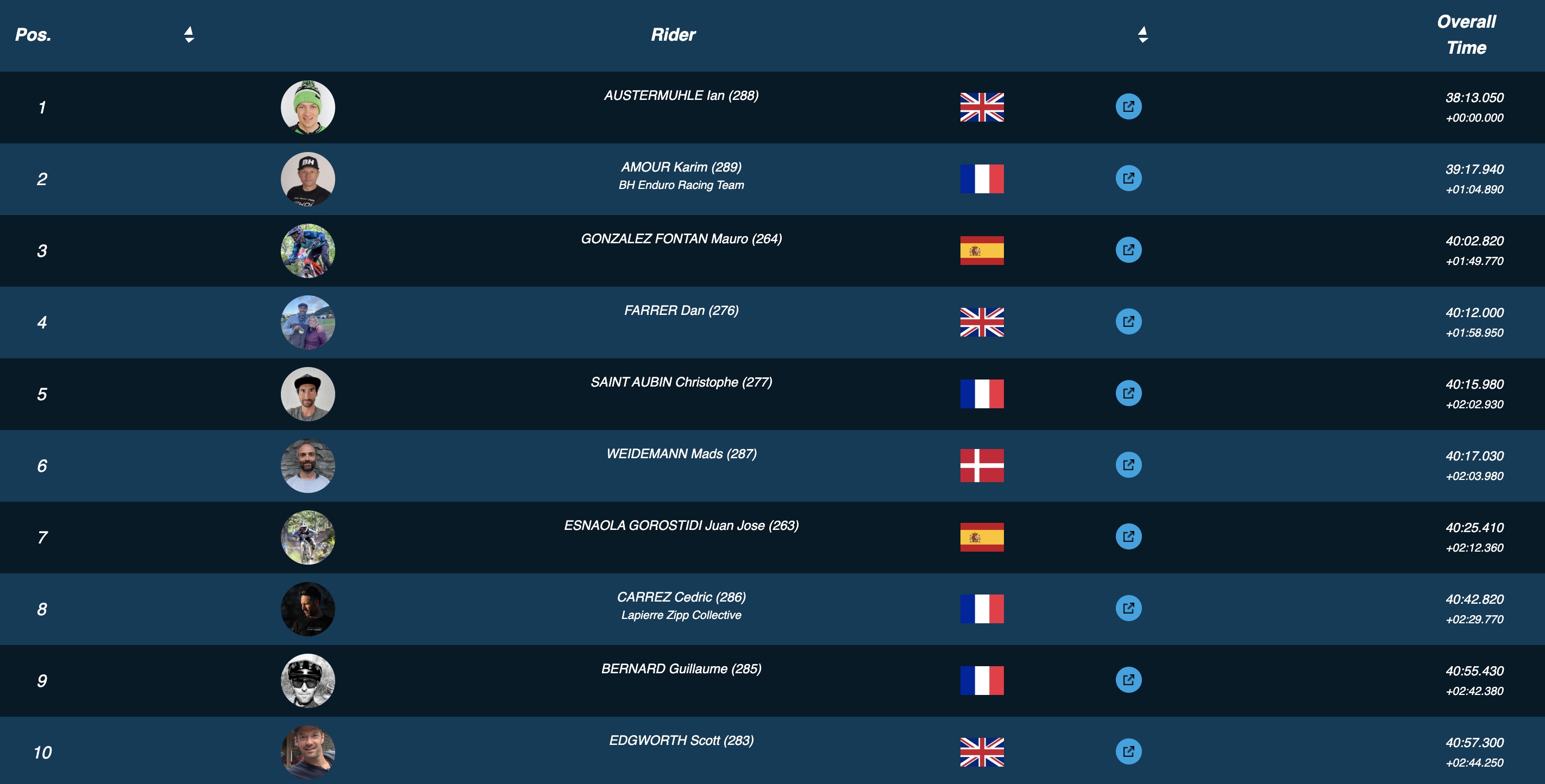Sort table by Pos. column arrows
Viewport: 1545px width, 784px height.
coord(189,35)
